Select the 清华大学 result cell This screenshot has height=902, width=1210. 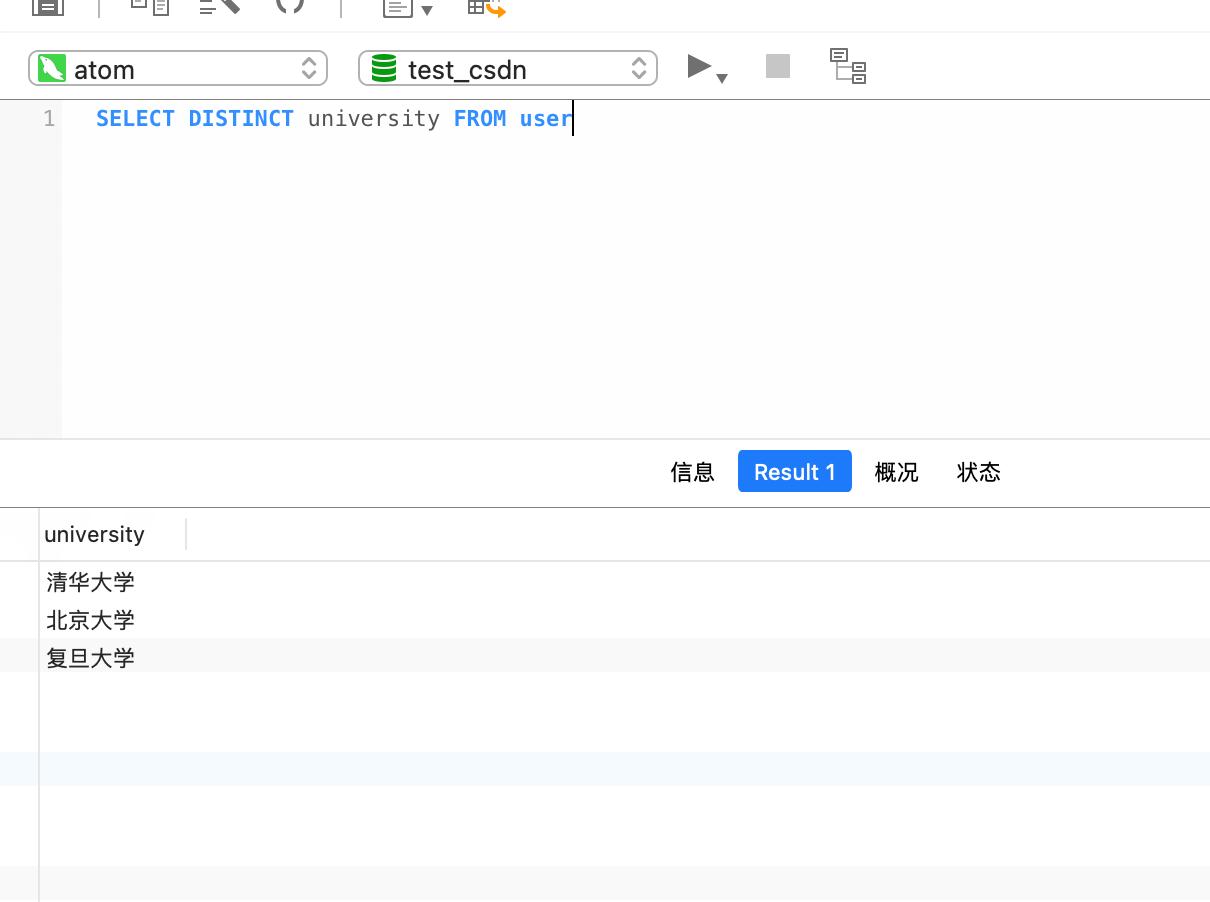coord(90,581)
